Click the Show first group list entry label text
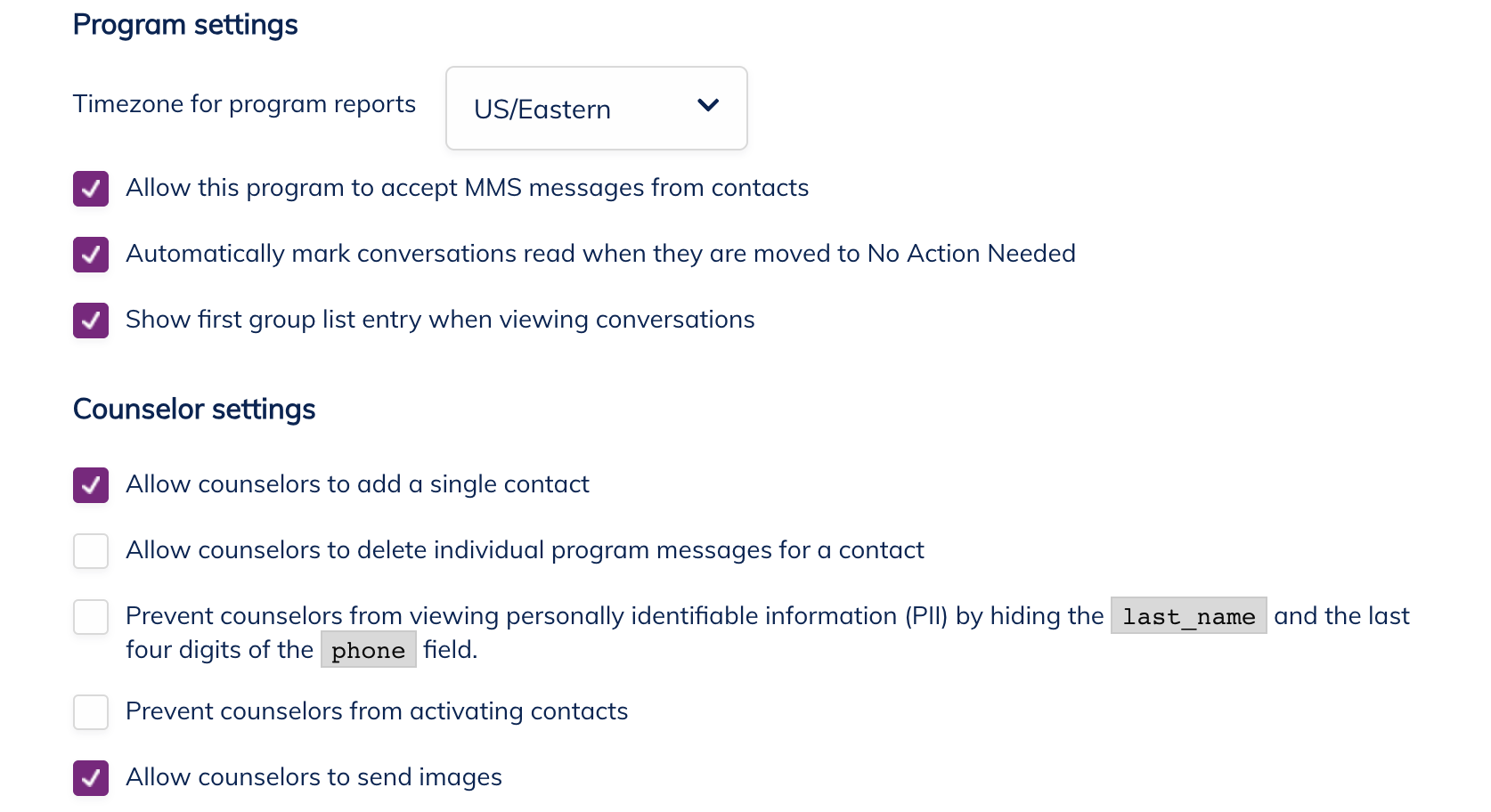This screenshot has height=812, width=1491. (440, 320)
